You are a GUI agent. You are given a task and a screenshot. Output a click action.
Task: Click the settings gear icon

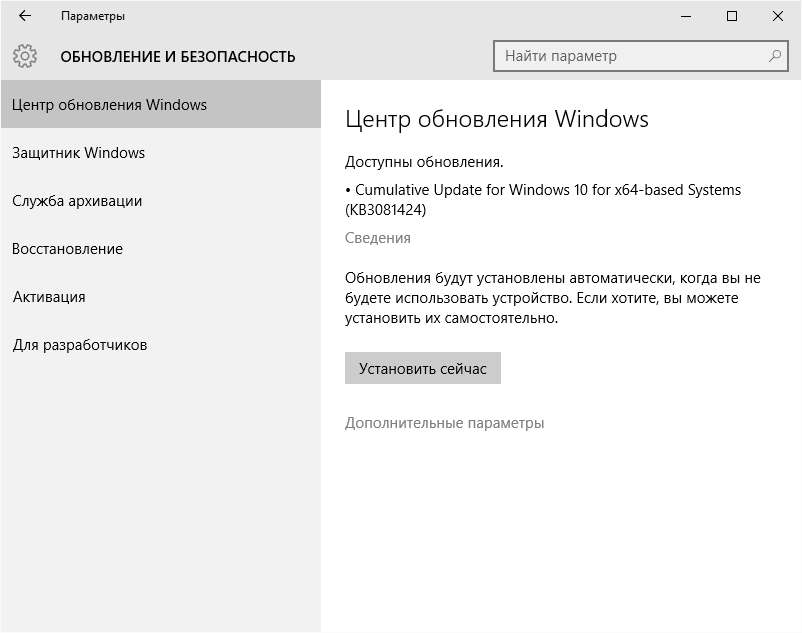pyautogui.click(x=25, y=56)
